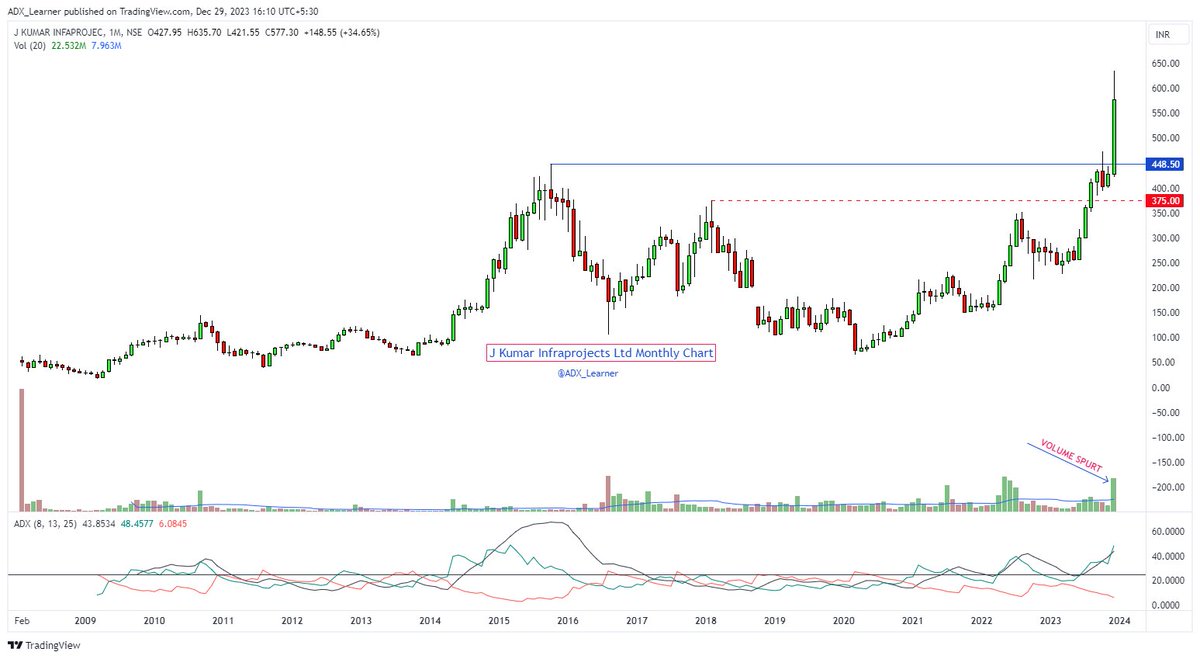Click the 600.00 price axis label
The height and width of the screenshot is (659, 1200).
pos(1166,88)
